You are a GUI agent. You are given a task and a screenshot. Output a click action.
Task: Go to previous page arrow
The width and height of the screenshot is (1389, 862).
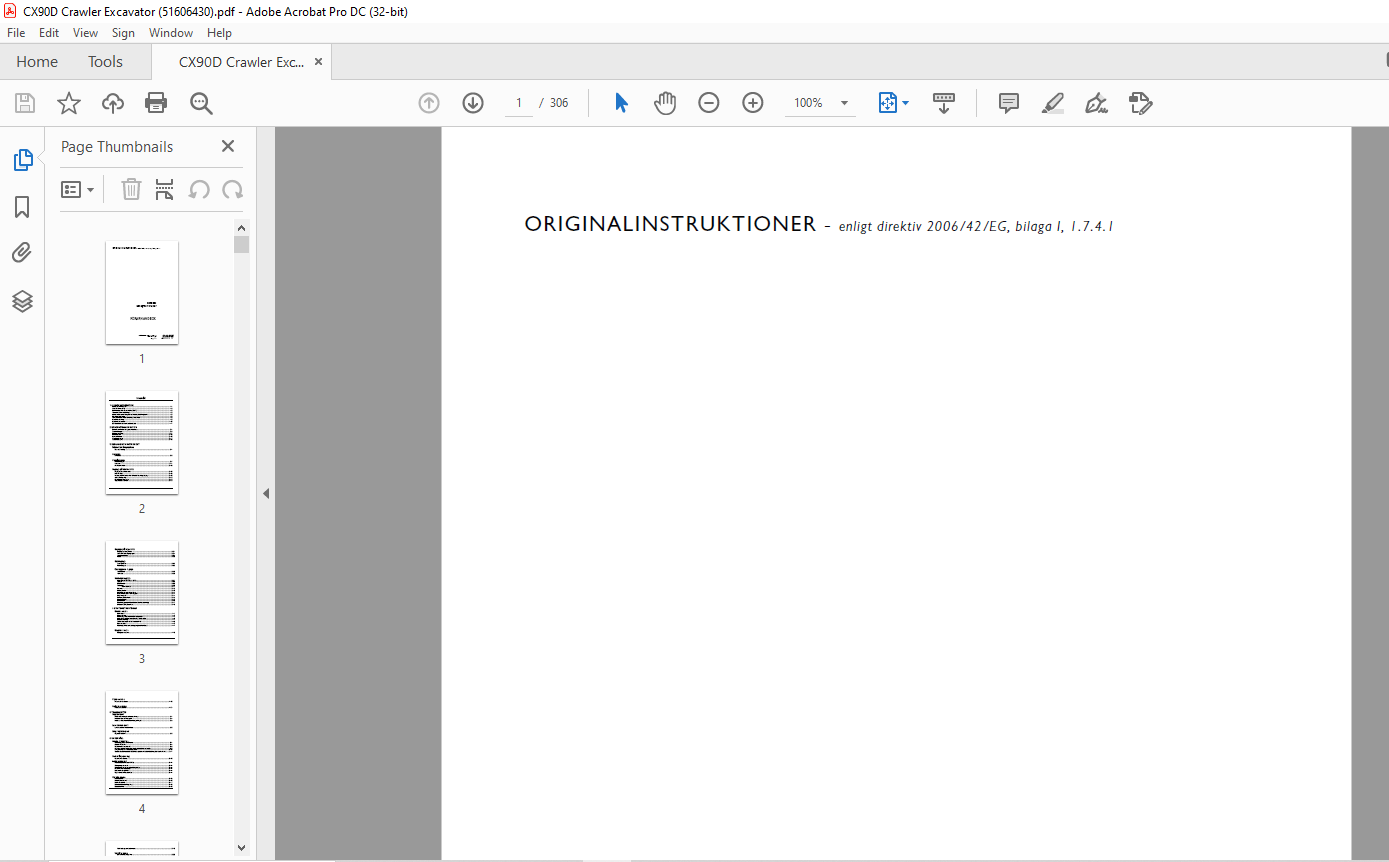click(x=429, y=103)
